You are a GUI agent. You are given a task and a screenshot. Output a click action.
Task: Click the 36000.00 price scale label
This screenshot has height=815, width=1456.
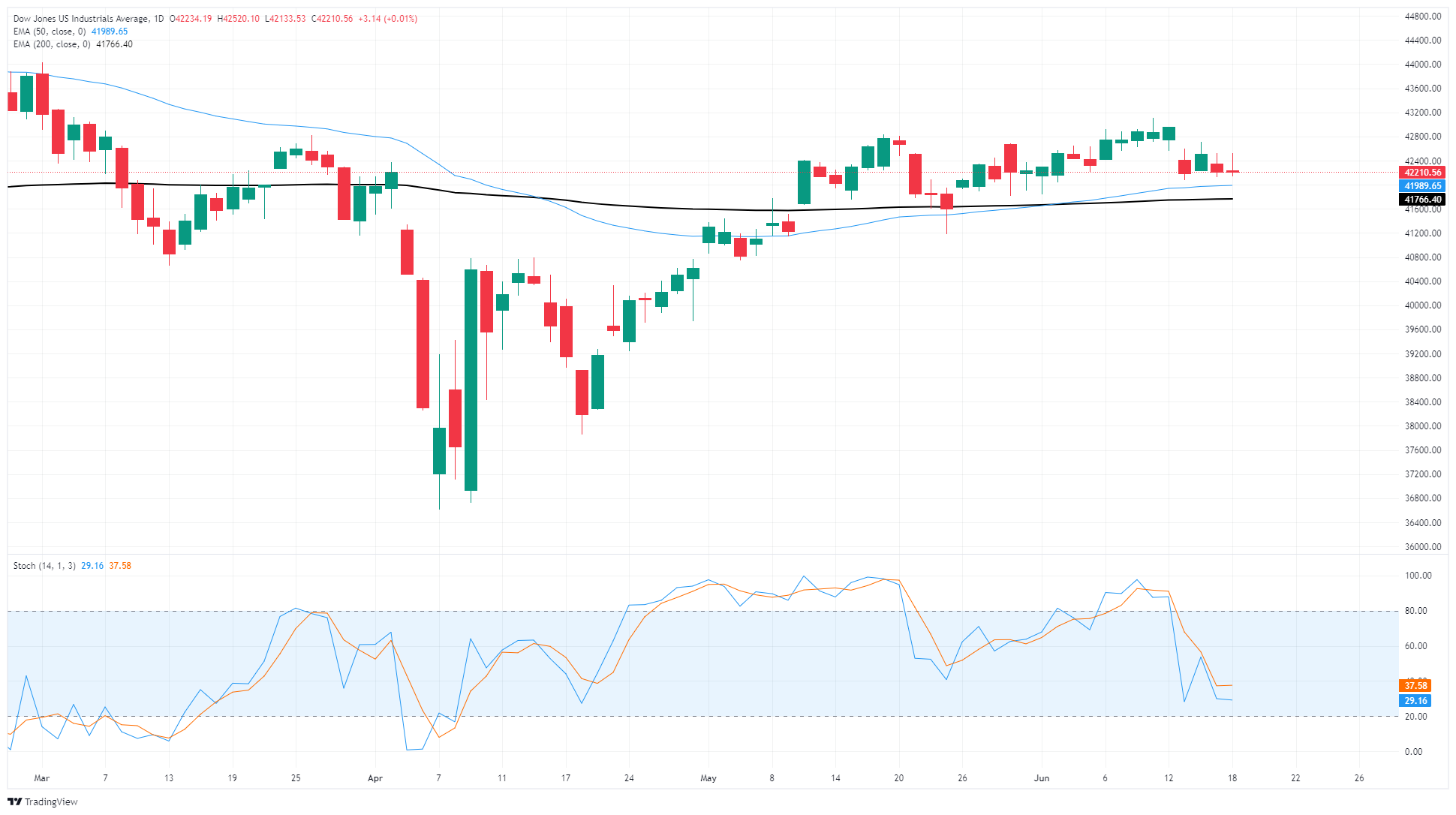(1423, 547)
